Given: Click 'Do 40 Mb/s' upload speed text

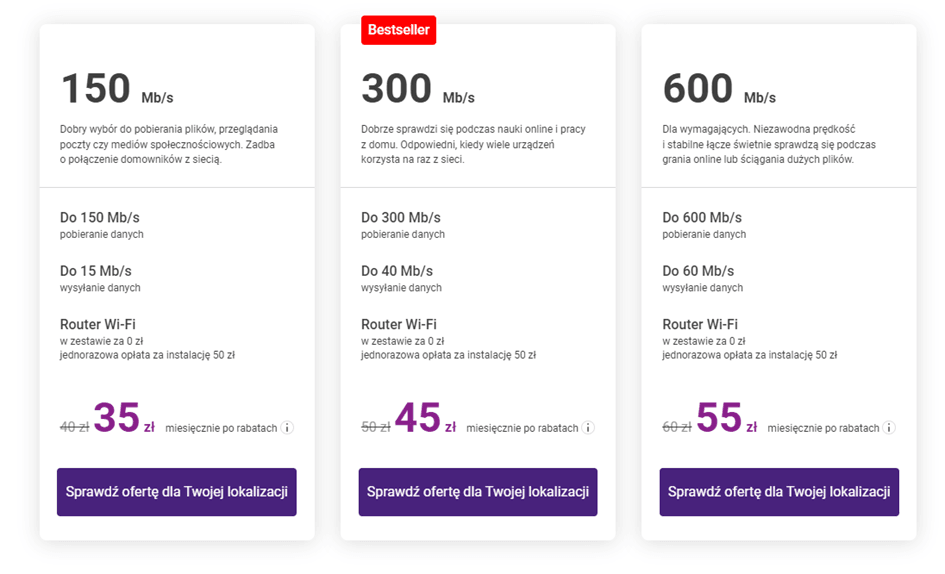Looking at the screenshot, I should coord(397,271).
